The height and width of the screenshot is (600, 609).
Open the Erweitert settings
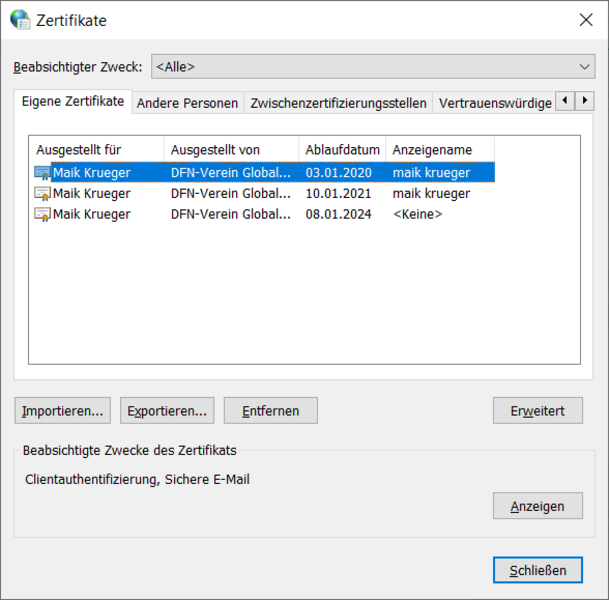537,410
